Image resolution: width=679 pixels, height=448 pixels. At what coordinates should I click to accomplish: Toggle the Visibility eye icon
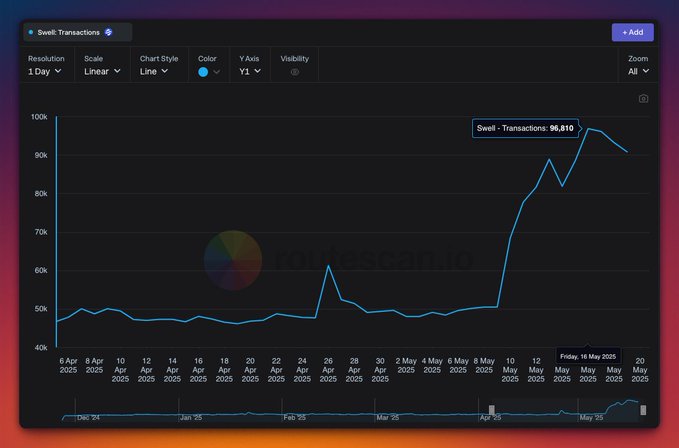(x=294, y=72)
